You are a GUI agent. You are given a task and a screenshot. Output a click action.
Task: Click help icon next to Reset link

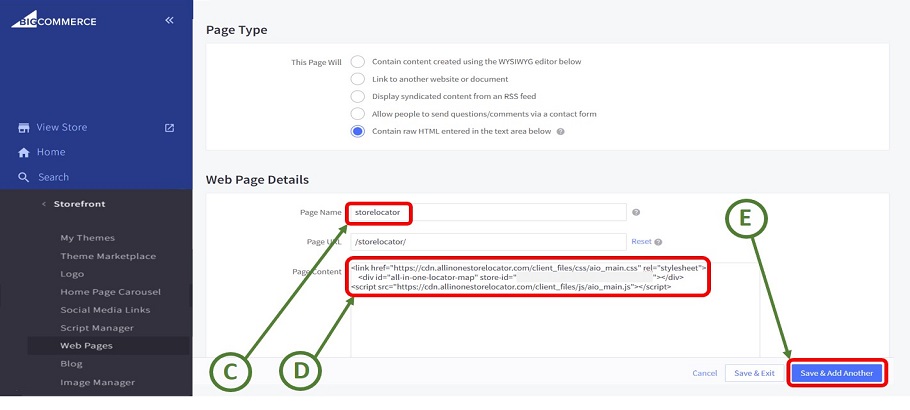[x=658, y=242]
